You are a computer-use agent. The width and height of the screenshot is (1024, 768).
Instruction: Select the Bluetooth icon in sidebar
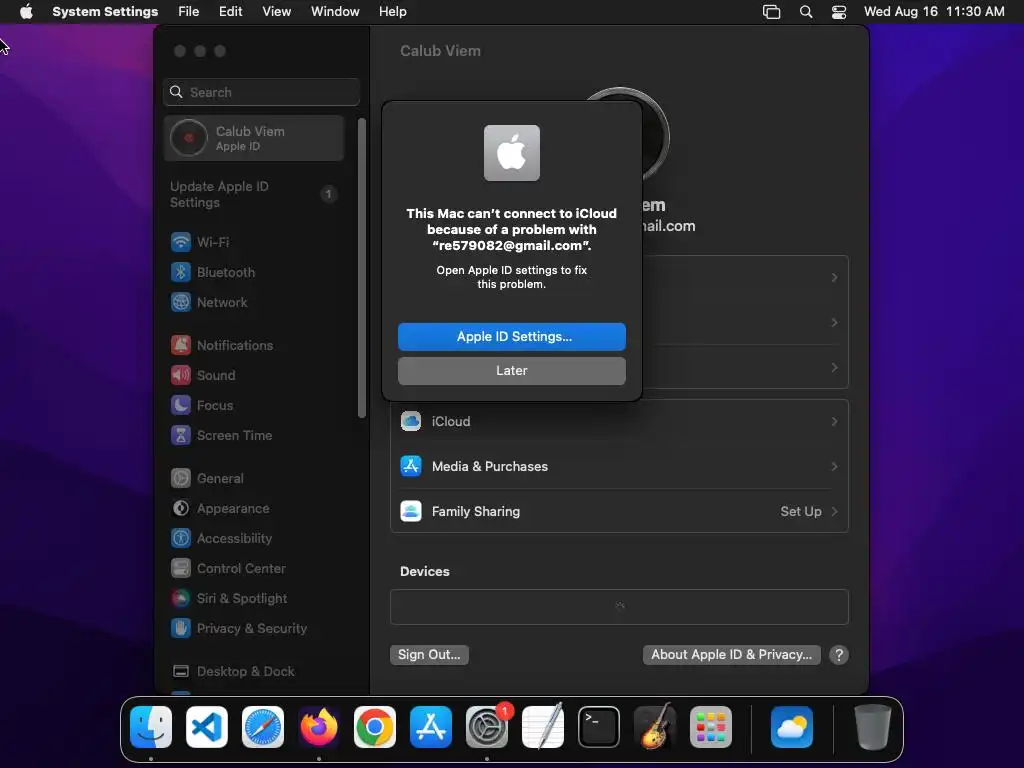181,272
